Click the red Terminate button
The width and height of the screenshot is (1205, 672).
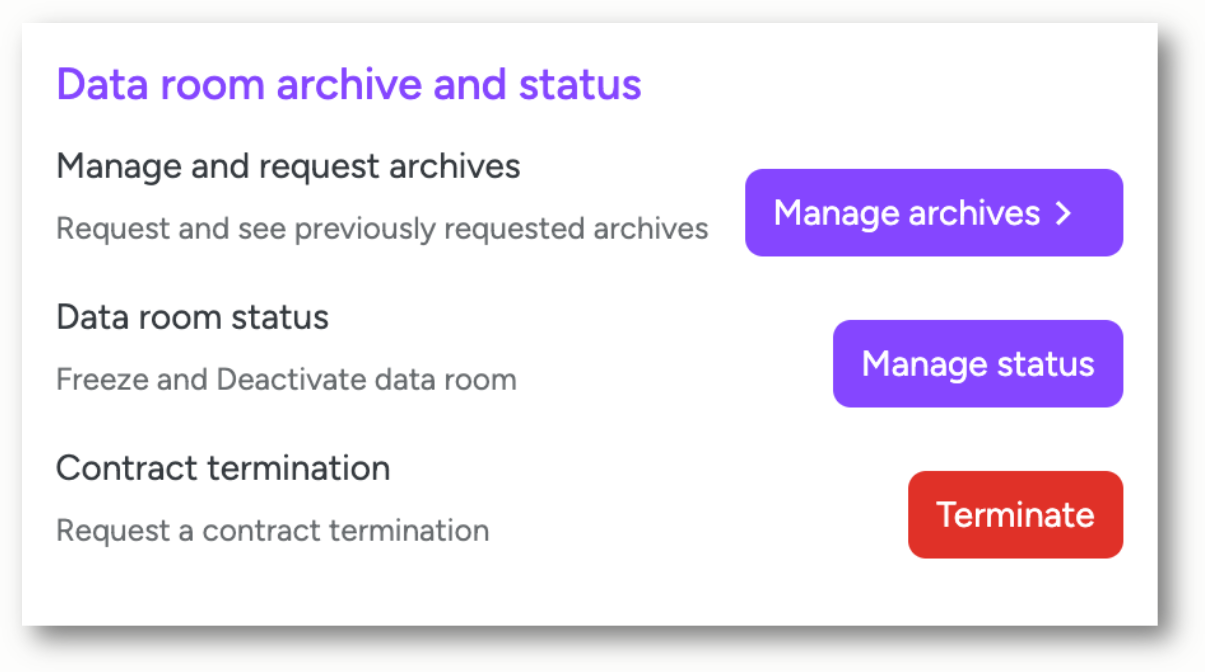1015,515
